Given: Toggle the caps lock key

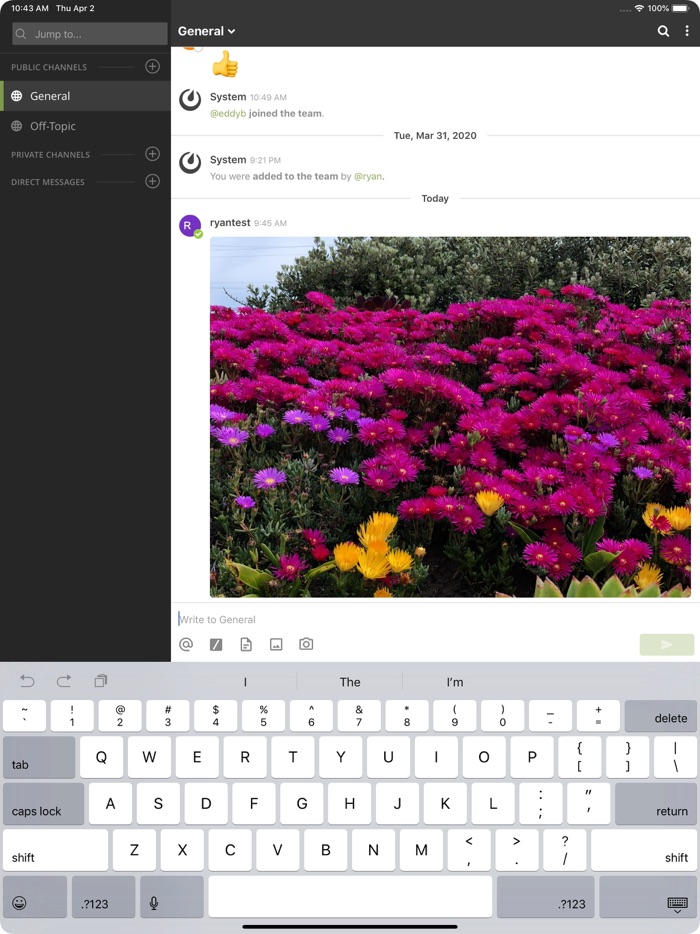Looking at the screenshot, I should coord(43,804).
